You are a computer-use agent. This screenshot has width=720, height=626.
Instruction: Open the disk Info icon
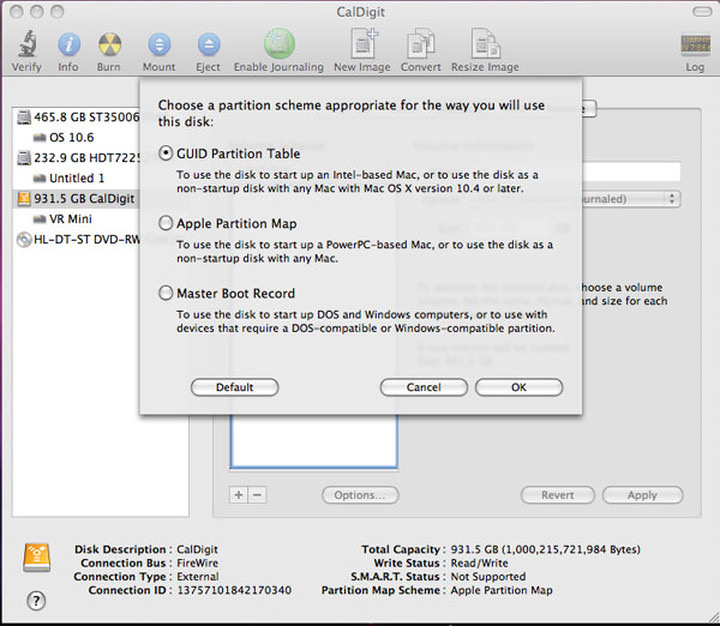tap(68, 45)
